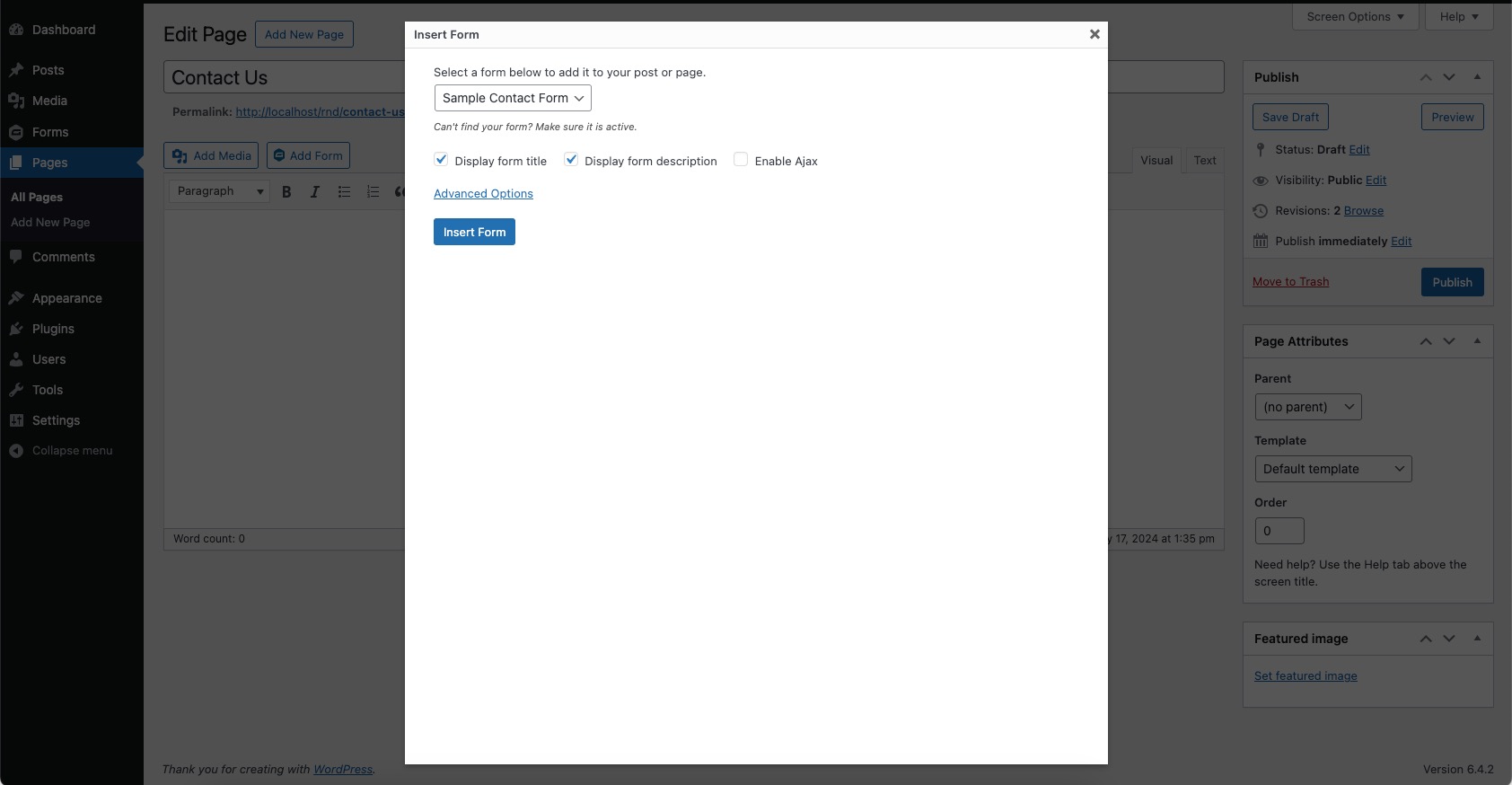Switch to the Visual editor tab
Screen dimensions: 1512x785
[x=1156, y=160]
